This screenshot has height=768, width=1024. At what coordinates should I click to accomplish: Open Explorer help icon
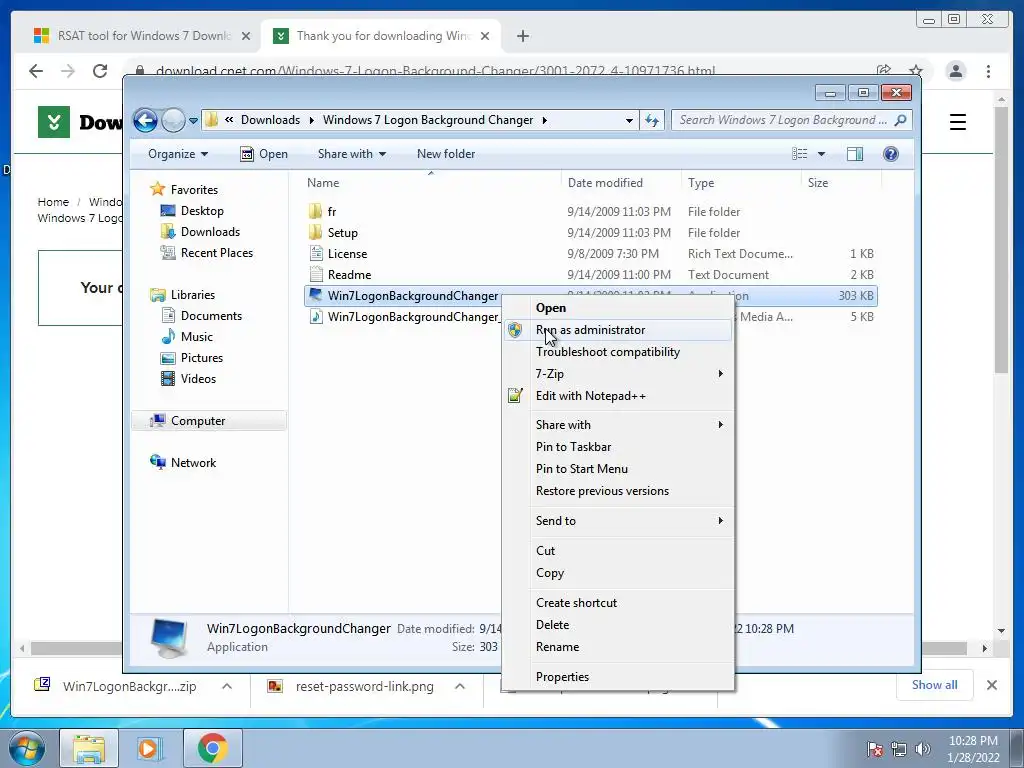[x=891, y=153]
